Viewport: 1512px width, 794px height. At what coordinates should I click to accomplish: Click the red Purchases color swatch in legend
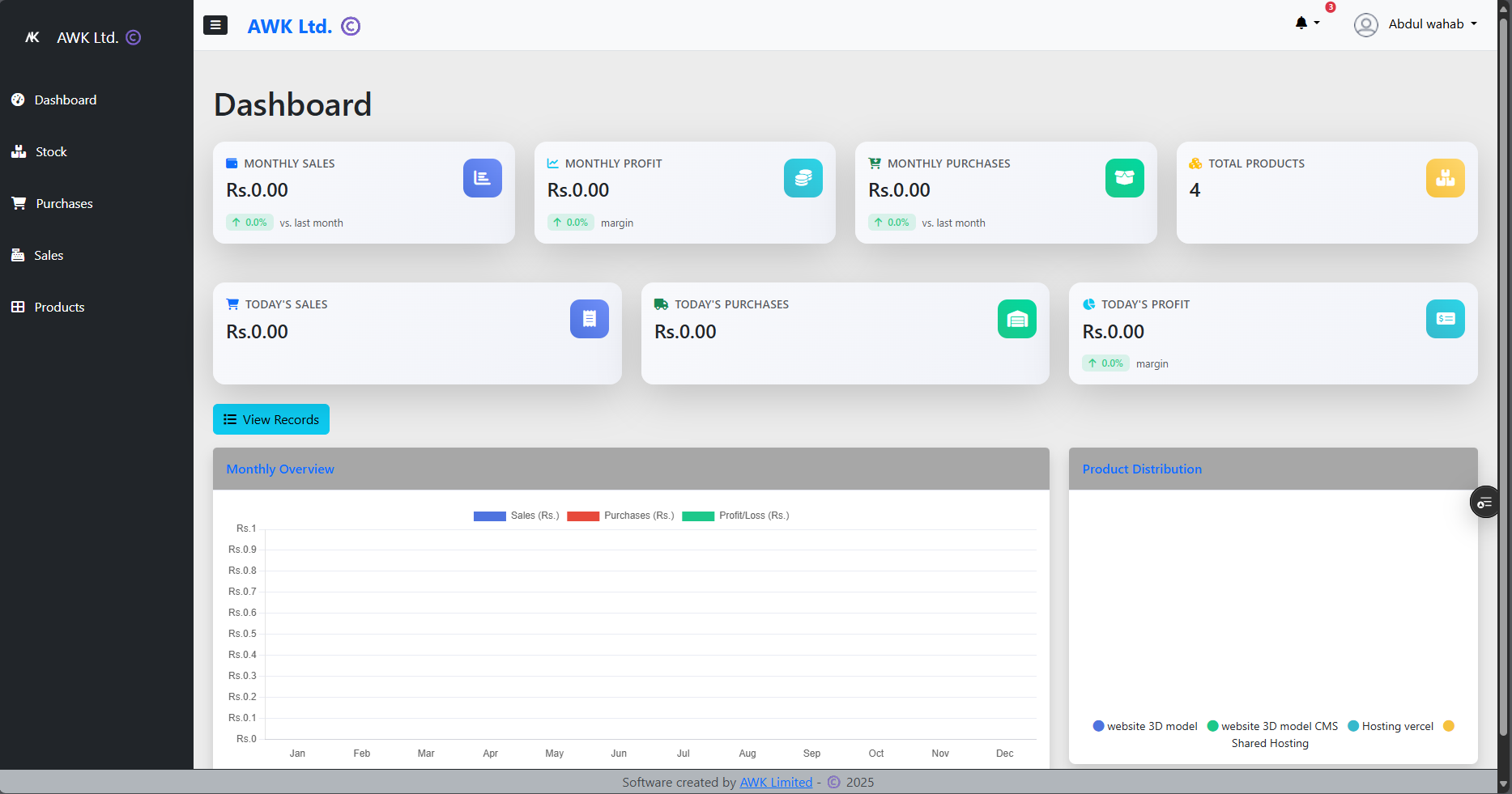pos(583,516)
